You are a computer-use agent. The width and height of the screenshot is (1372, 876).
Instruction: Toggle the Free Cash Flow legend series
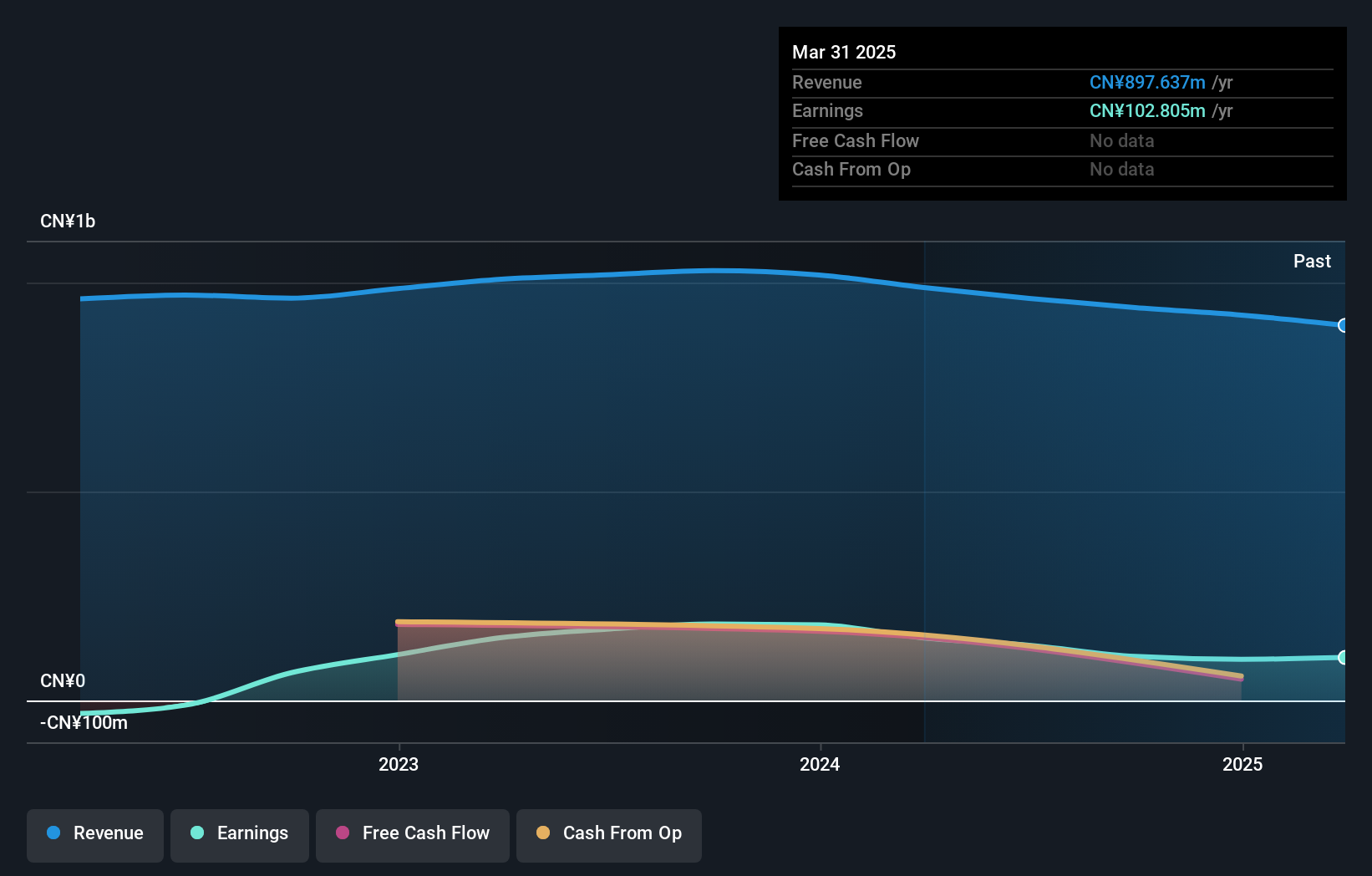(413, 835)
